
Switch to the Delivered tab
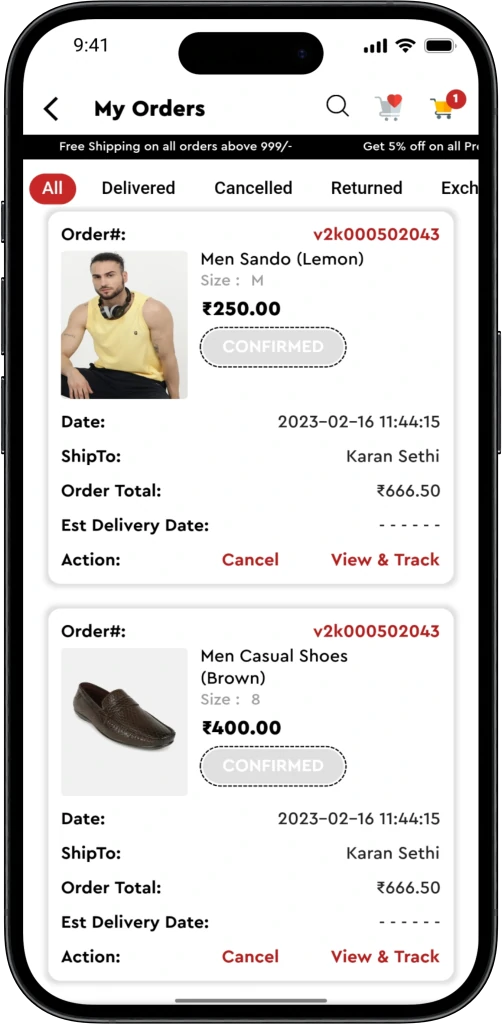point(138,188)
